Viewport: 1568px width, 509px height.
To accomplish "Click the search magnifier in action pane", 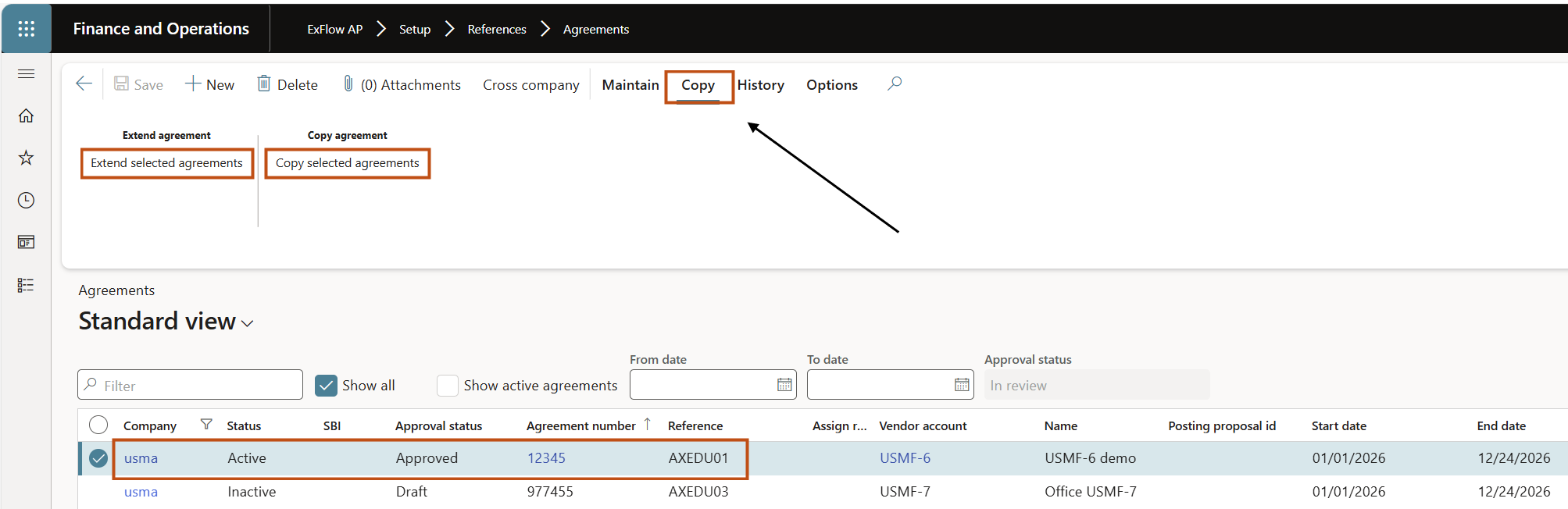I will [x=895, y=84].
